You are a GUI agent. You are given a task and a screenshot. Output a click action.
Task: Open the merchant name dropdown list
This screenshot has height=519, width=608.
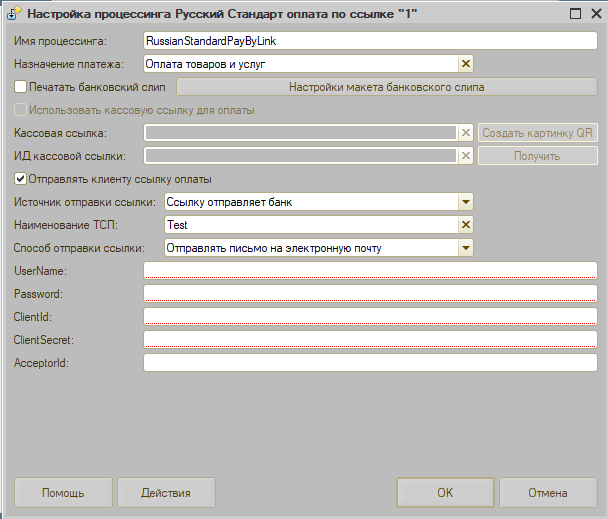[x=465, y=225]
